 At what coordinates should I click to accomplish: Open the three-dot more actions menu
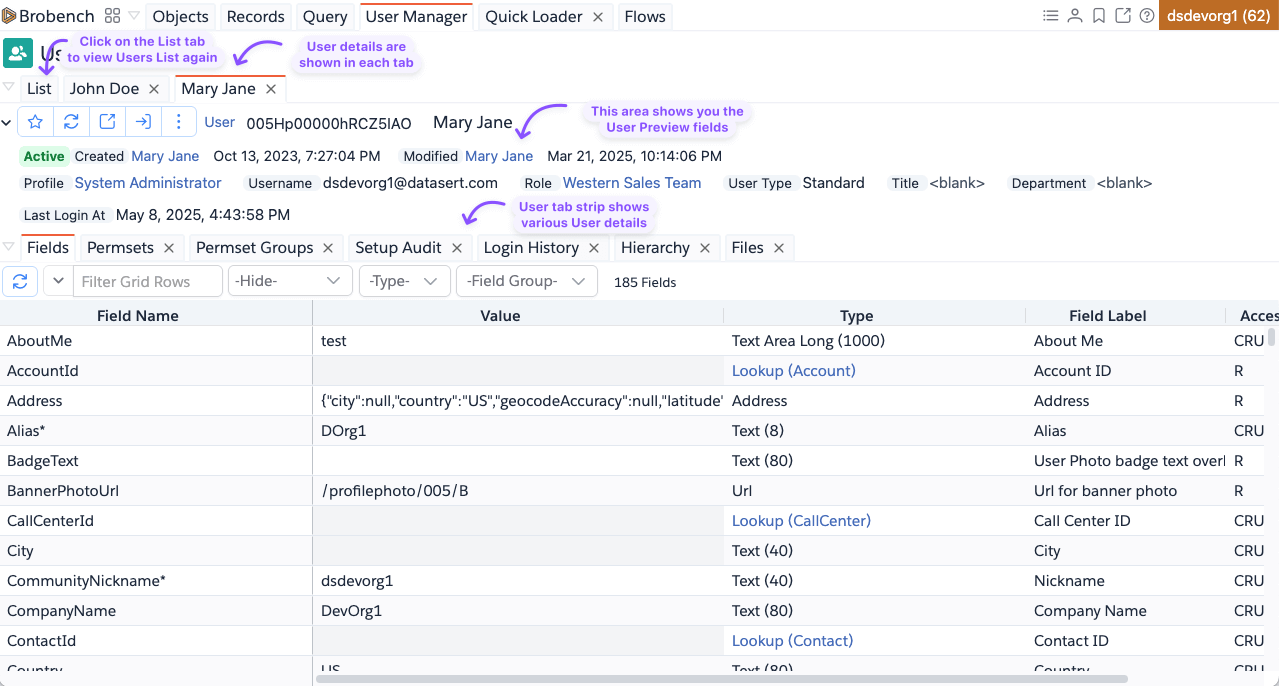(x=178, y=122)
